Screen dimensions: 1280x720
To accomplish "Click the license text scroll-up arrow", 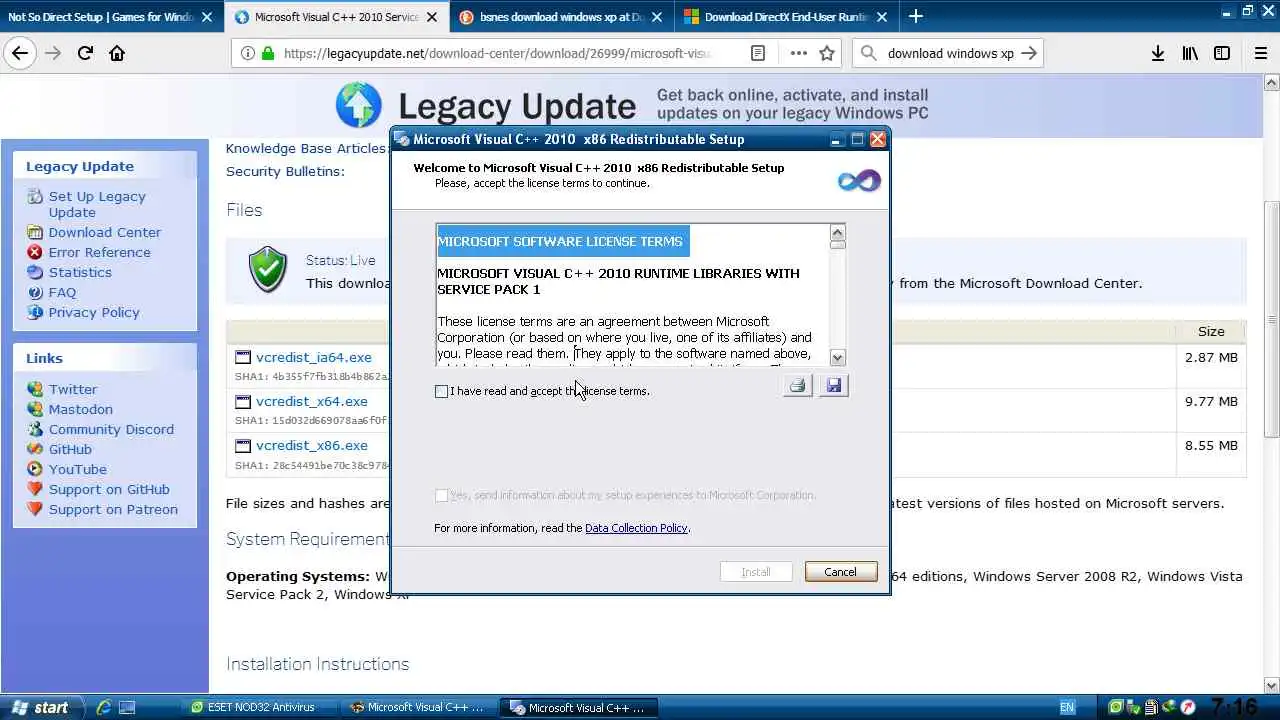I will click(x=838, y=232).
